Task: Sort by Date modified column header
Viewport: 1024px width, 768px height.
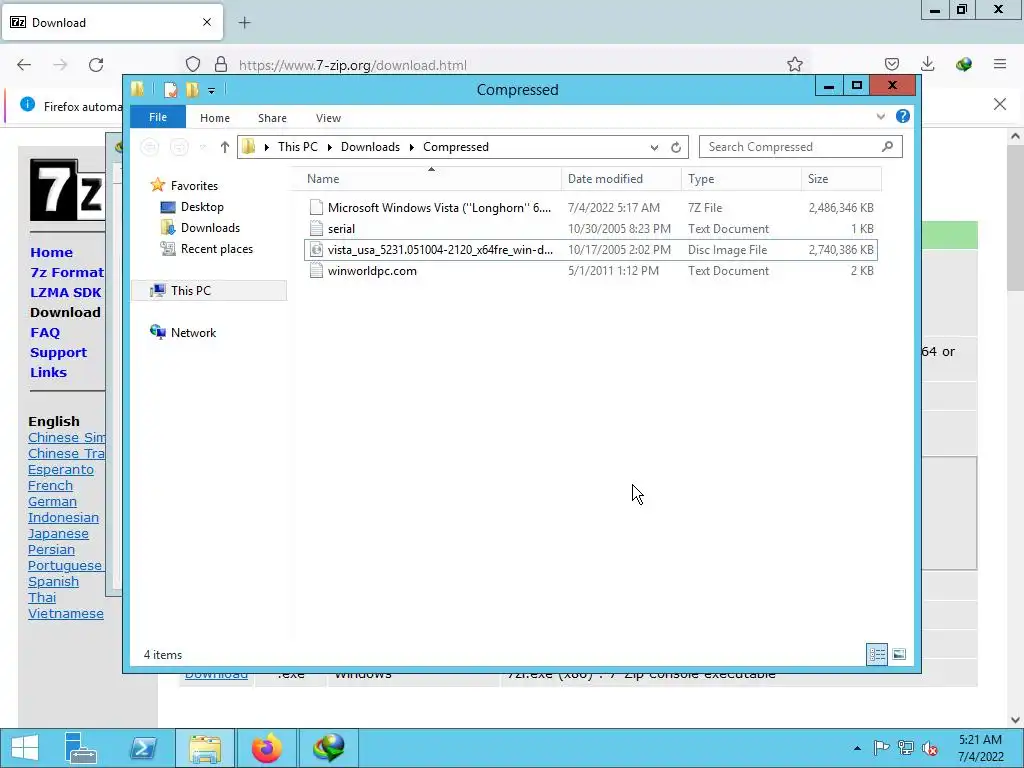Action: click(621, 179)
